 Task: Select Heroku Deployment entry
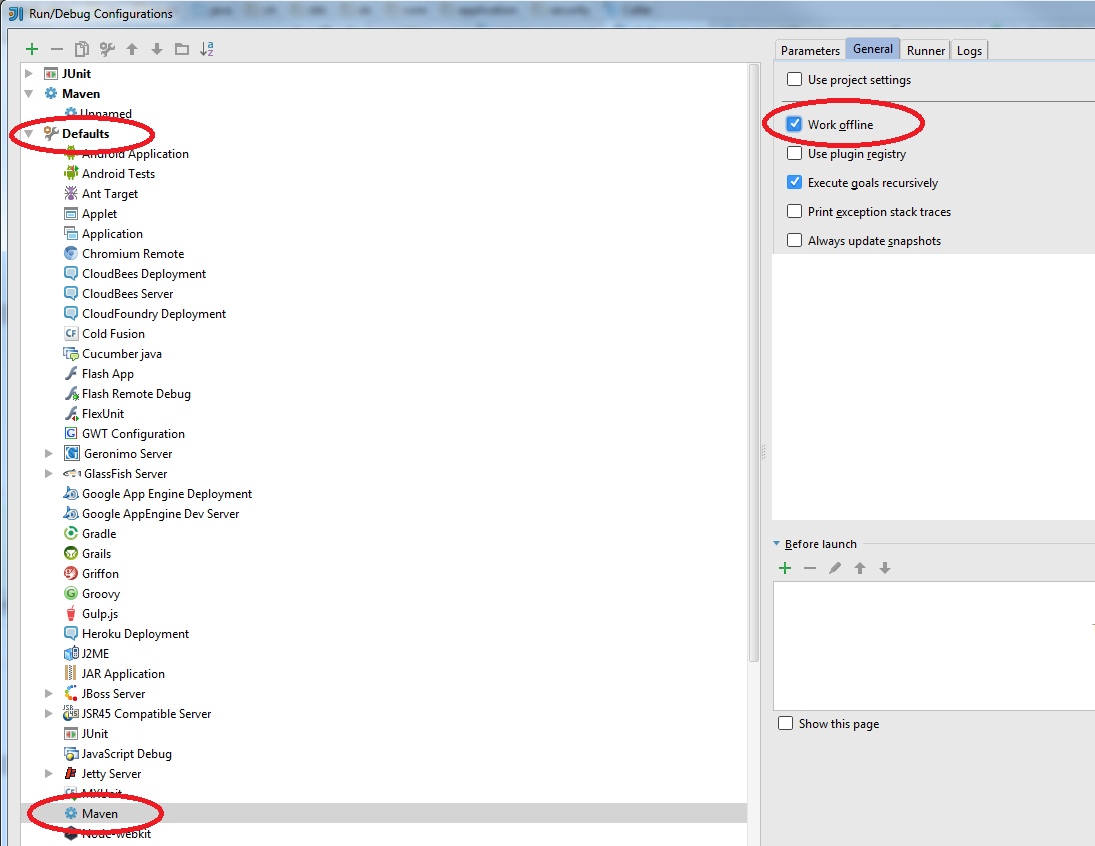pos(135,634)
